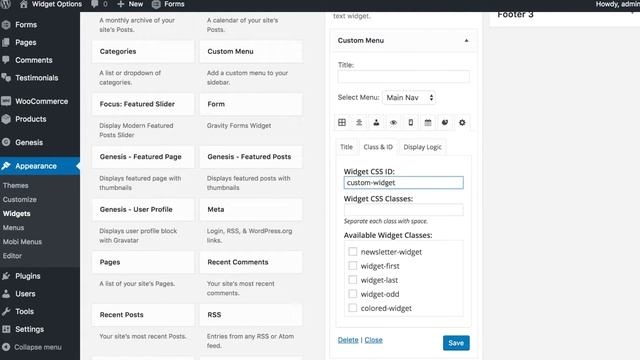This screenshot has width=640, height=360.
Task: Click the Users sidebar icon
Action: tap(6, 293)
